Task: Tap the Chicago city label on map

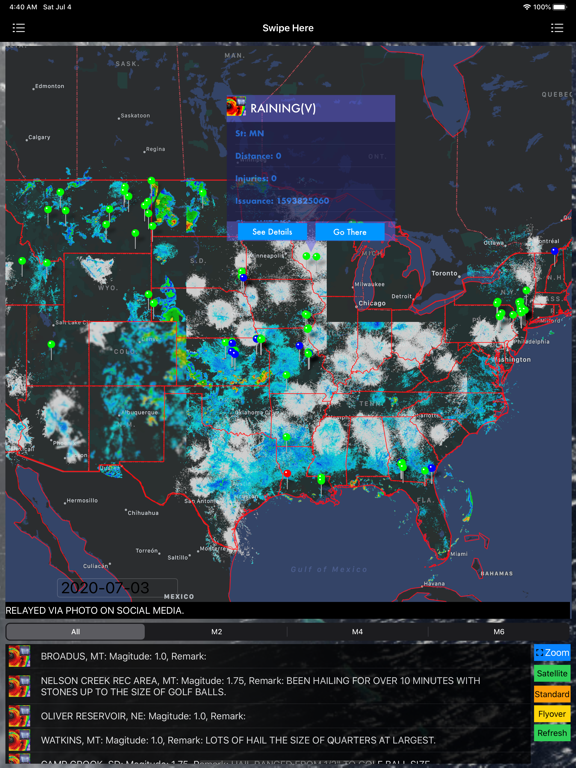Action: tap(372, 303)
